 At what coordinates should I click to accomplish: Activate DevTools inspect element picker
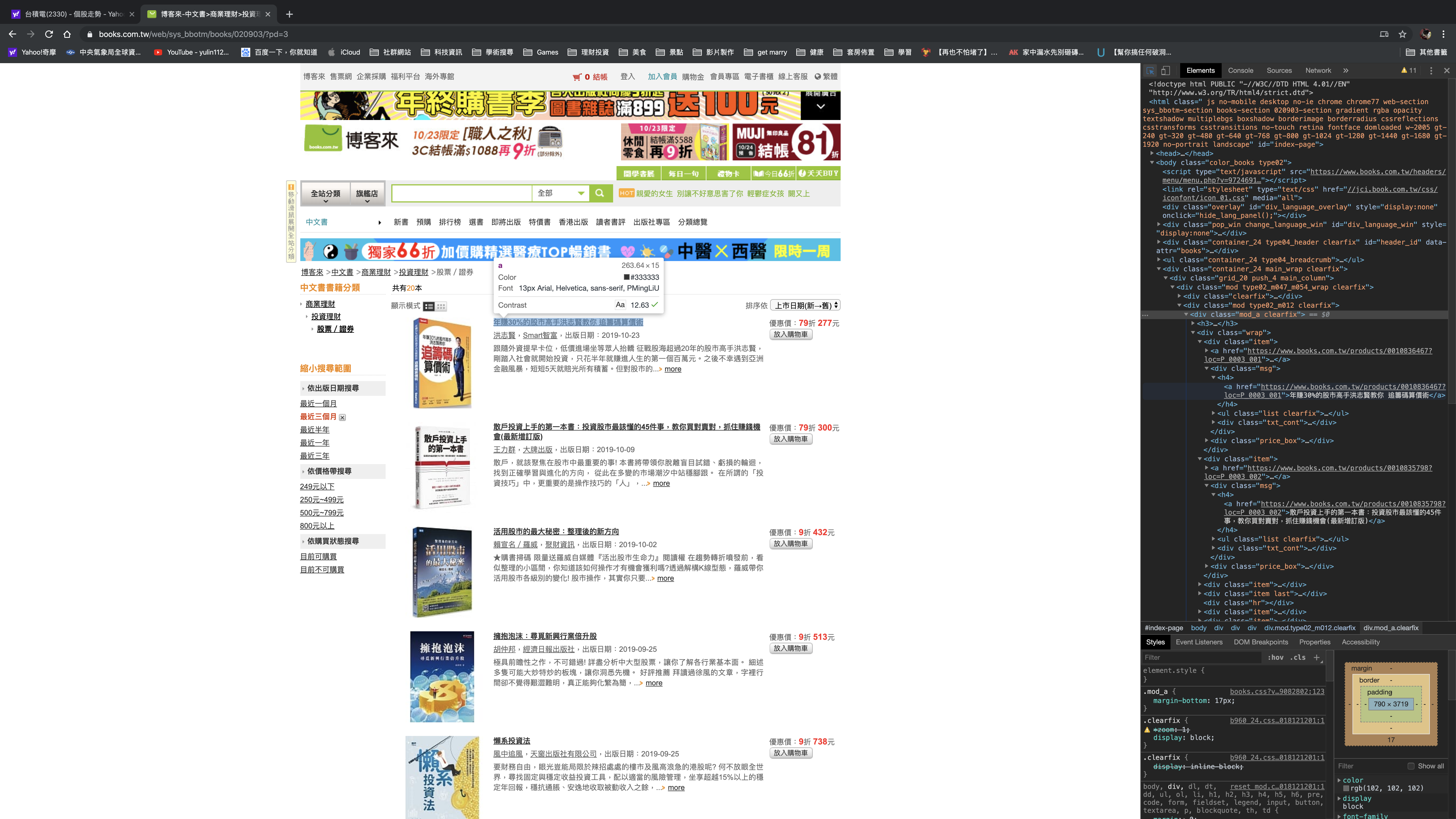[x=1150, y=71]
